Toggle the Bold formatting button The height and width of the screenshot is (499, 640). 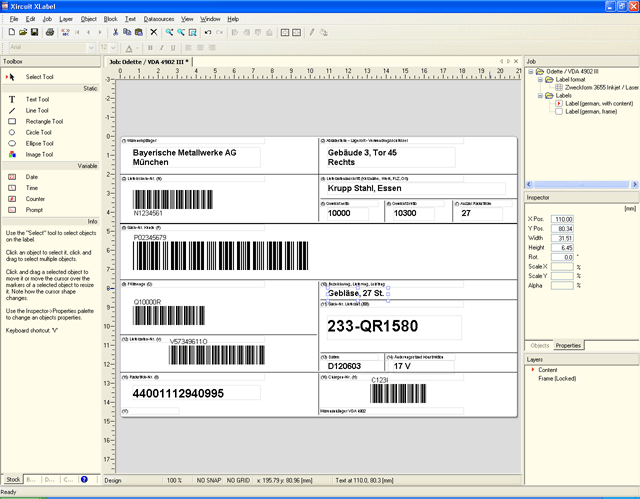[x=150, y=48]
